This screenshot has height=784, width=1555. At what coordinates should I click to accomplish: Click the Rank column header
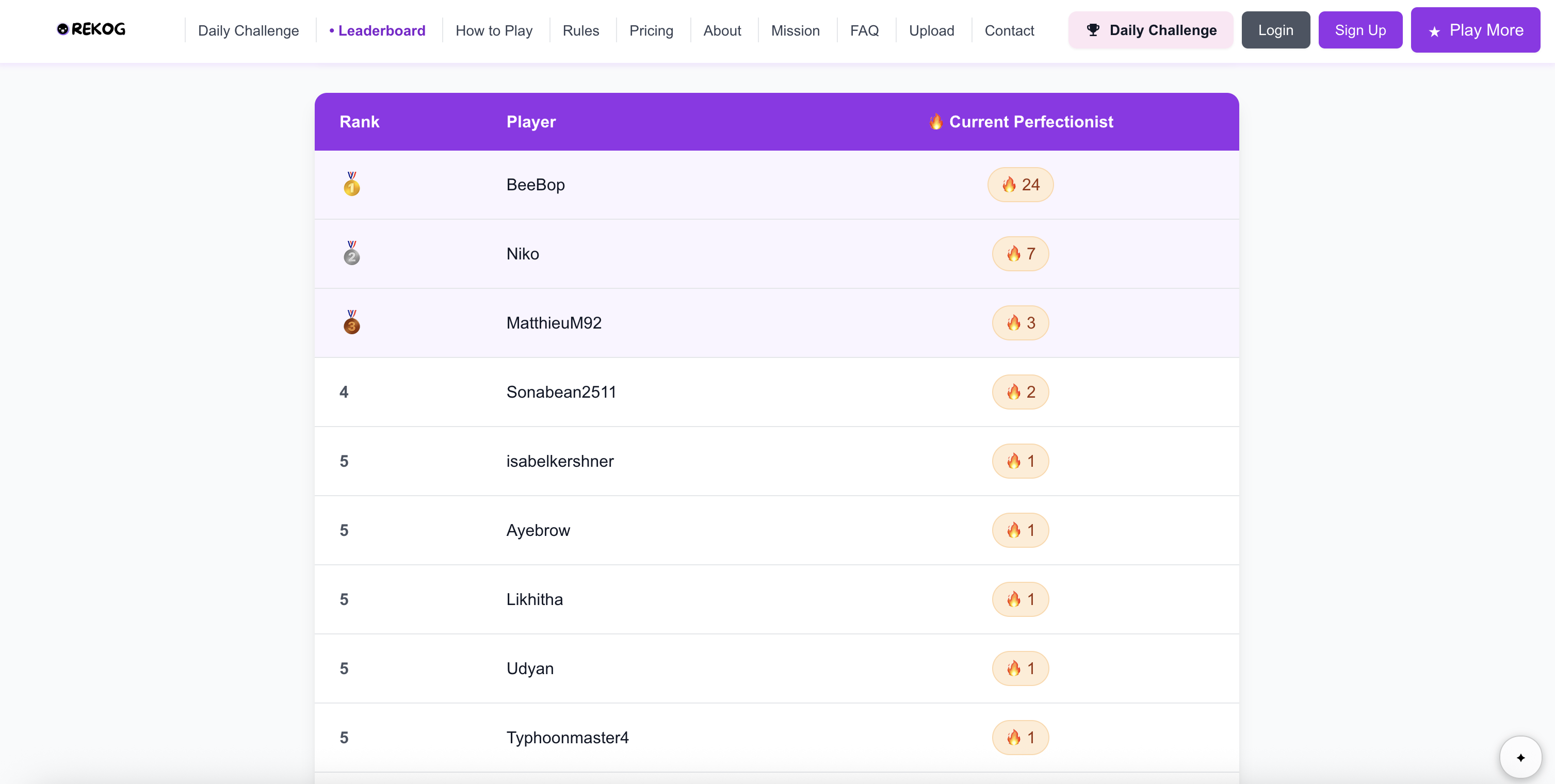(x=359, y=121)
